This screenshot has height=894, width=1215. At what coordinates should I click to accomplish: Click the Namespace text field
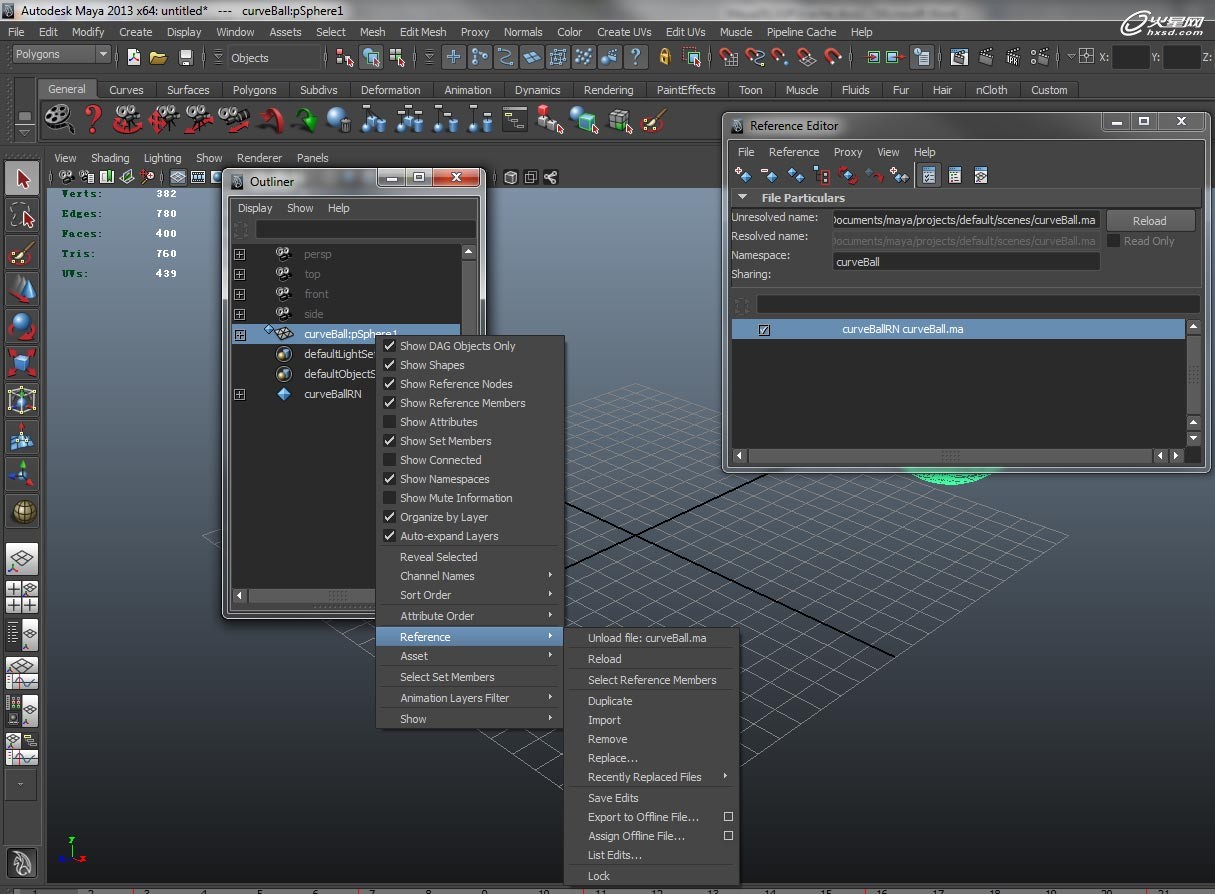click(x=965, y=262)
